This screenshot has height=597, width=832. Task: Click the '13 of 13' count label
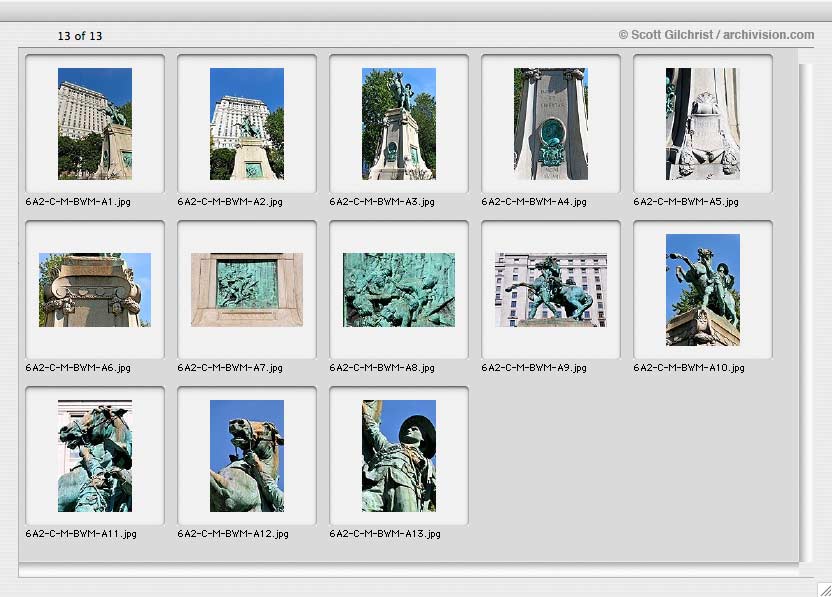coord(80,36)
